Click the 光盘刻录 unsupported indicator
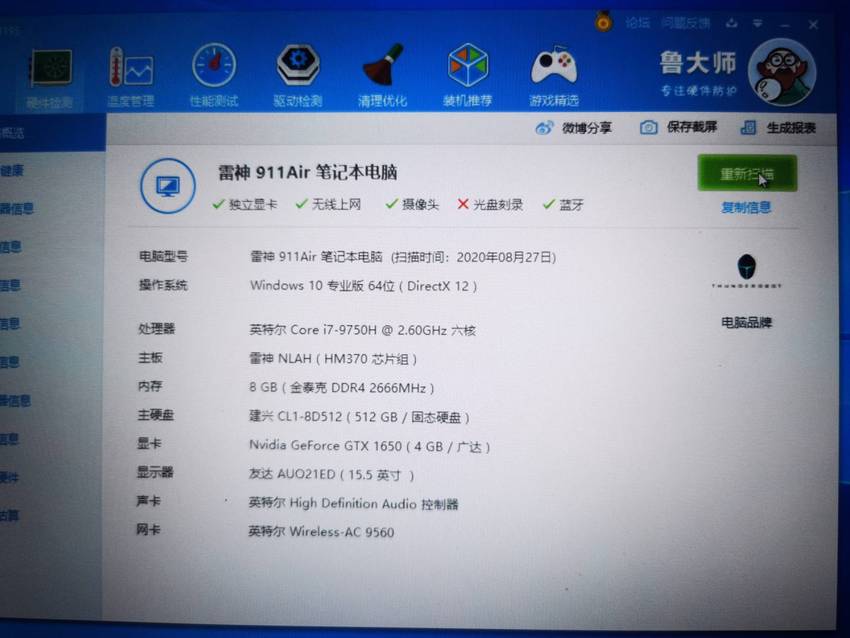 [490, 204]
